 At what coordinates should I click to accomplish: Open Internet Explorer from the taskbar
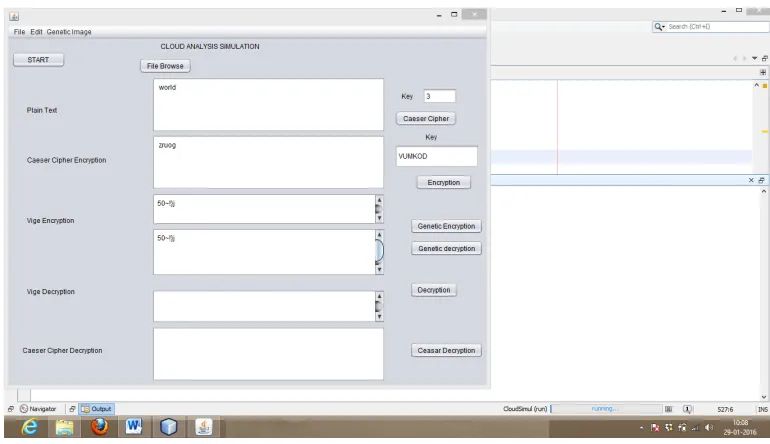(x=29, y=426)
